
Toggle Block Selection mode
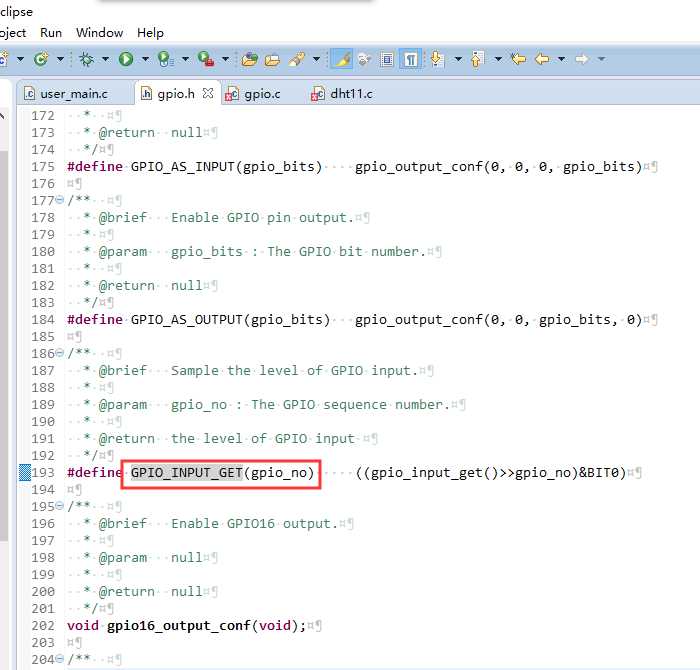pyautogui.click(x=387, y=59)
